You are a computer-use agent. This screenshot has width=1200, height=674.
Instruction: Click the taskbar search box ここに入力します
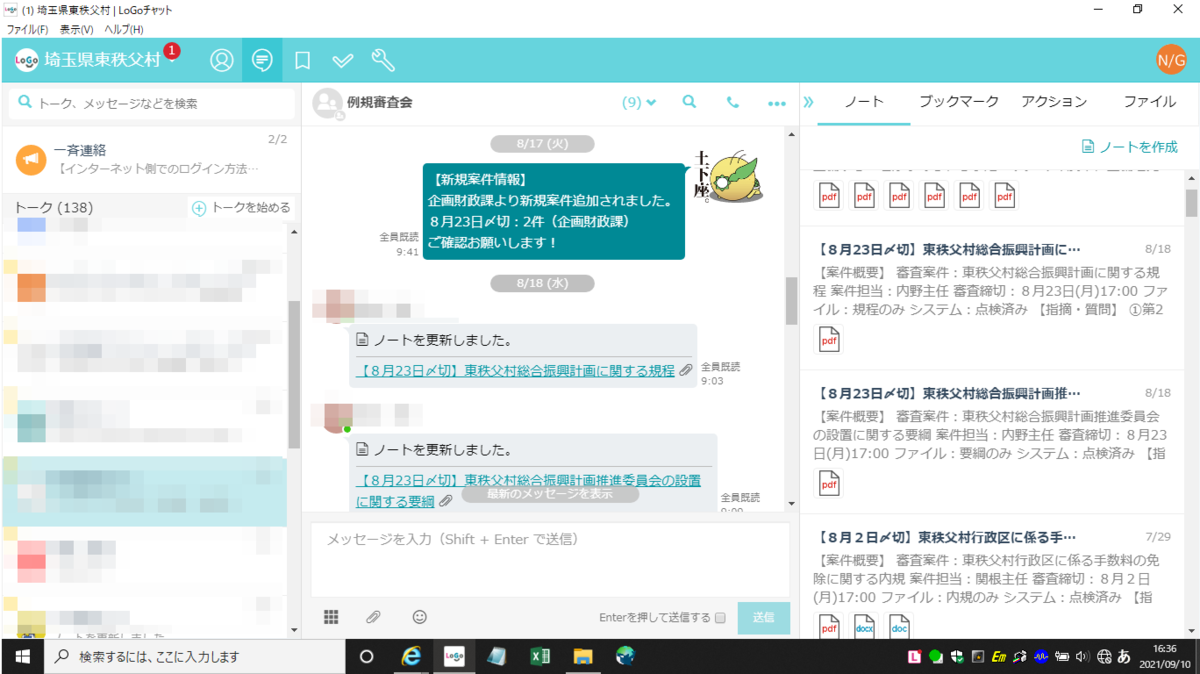click(195, 657)
